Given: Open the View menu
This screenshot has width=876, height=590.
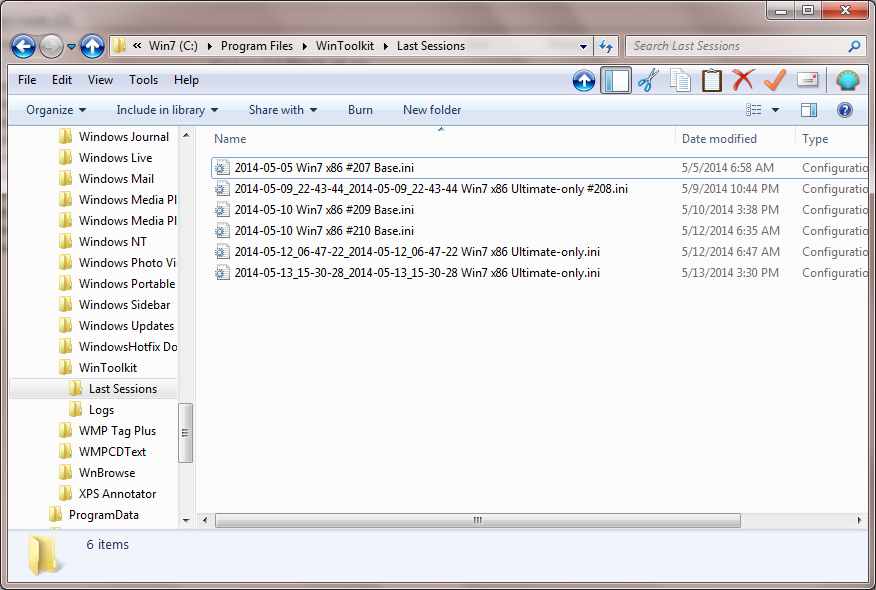Looking at the screenshot, I should click(x=100, y=80).
